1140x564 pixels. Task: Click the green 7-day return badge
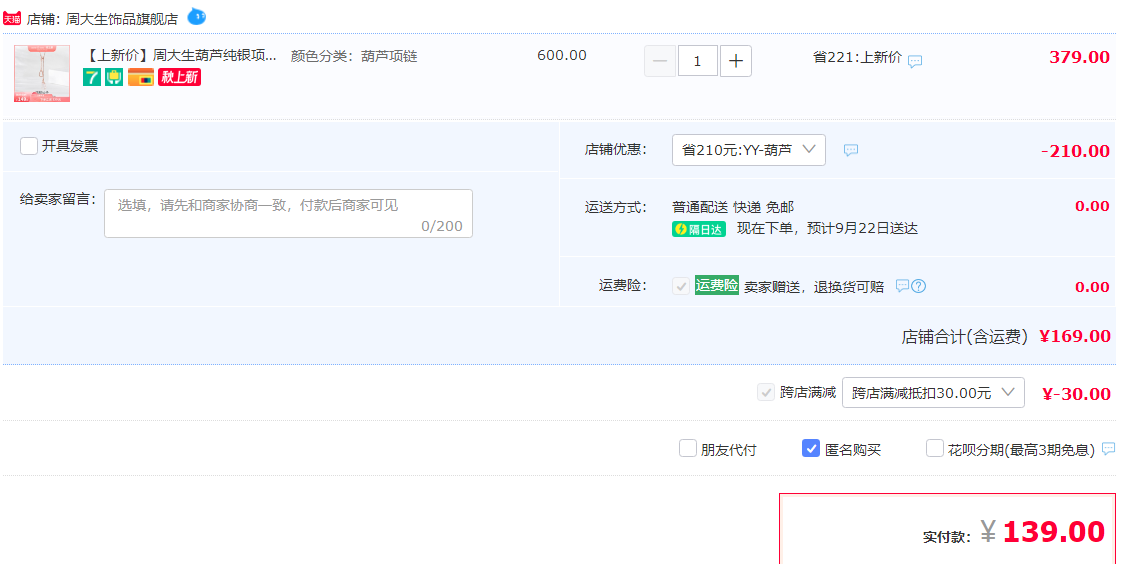coord(92,77)
